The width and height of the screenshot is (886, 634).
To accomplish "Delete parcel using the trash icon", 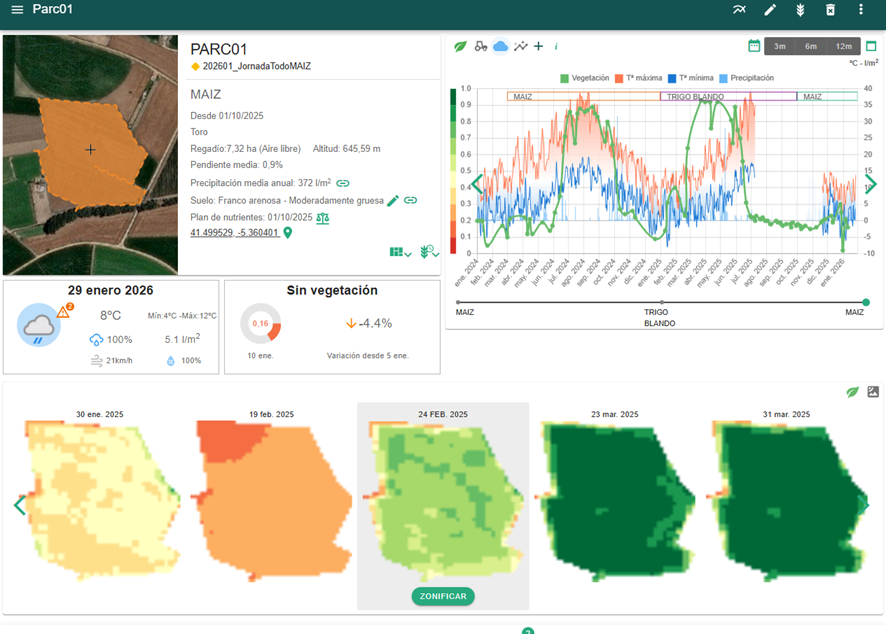I will (x=830, y=10).
